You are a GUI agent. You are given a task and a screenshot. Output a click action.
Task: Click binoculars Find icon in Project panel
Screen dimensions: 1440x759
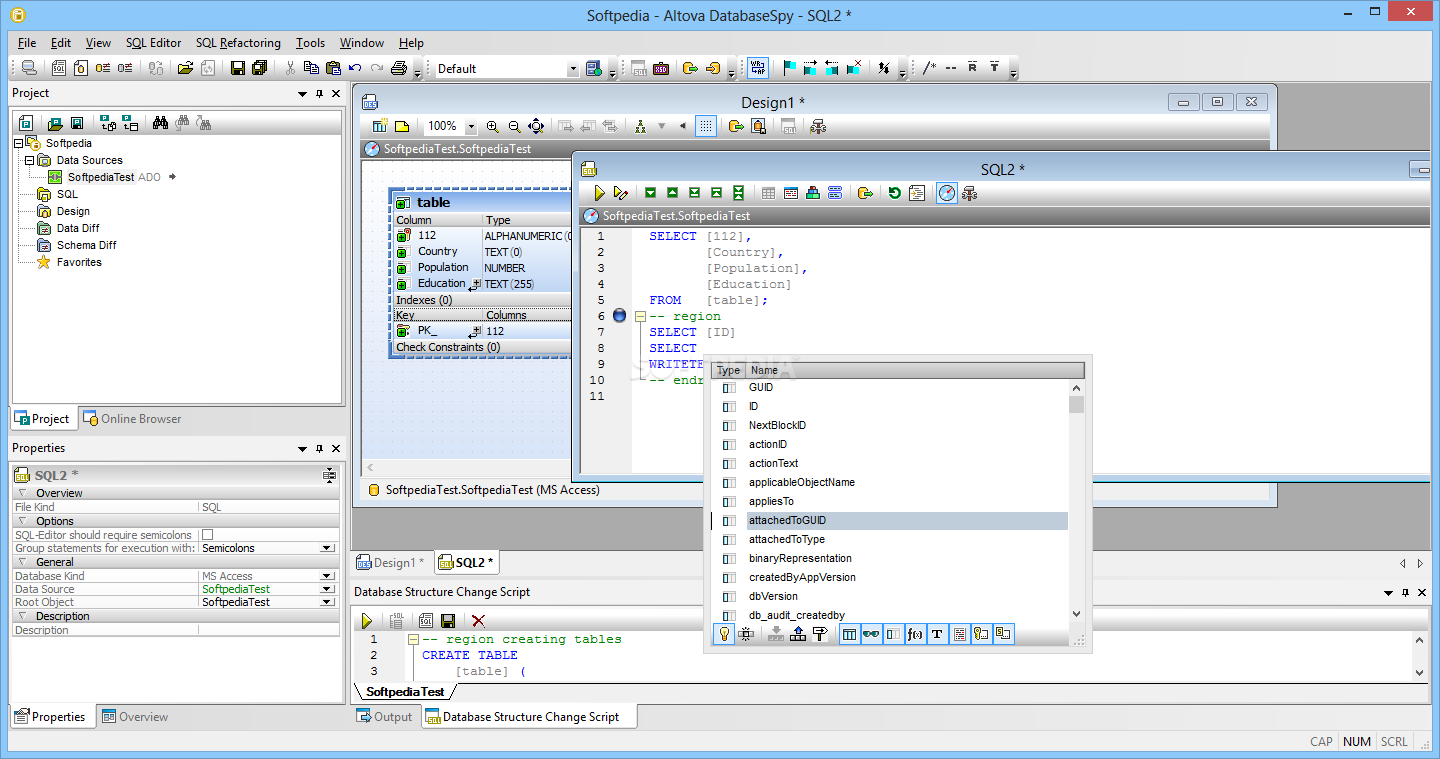pyautogui.click(x=160, y=123)
